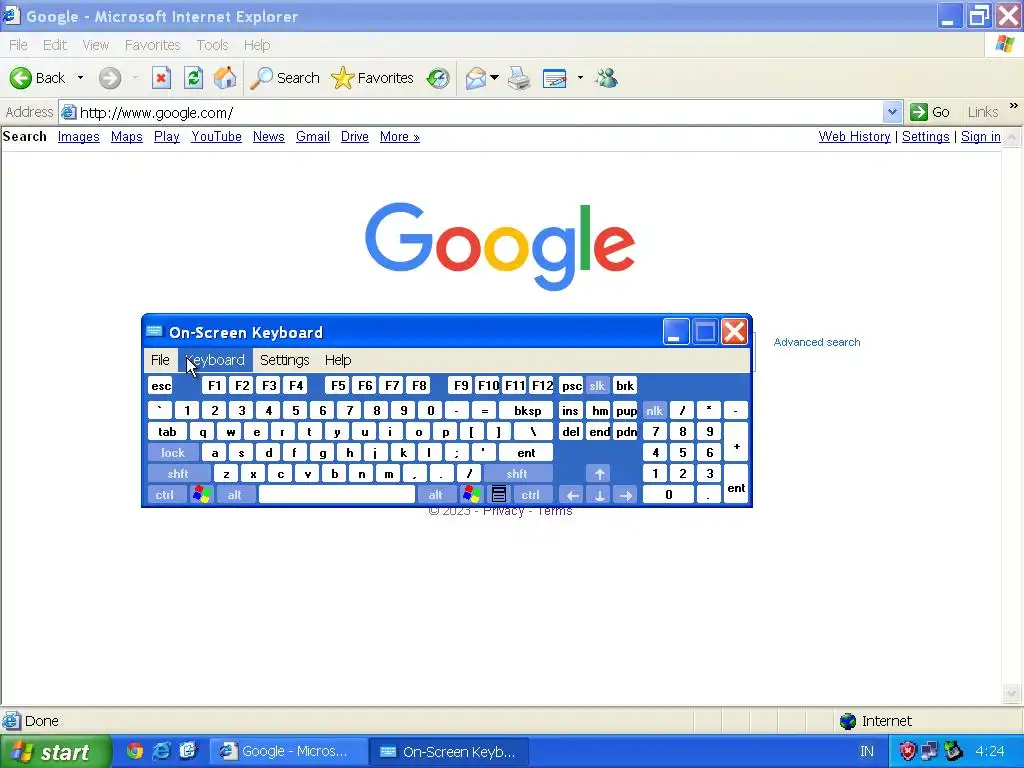Screen dimensions: 1024x768
Task: Open the Web History link
Action: pyautogui.click(x=854, y=136)
